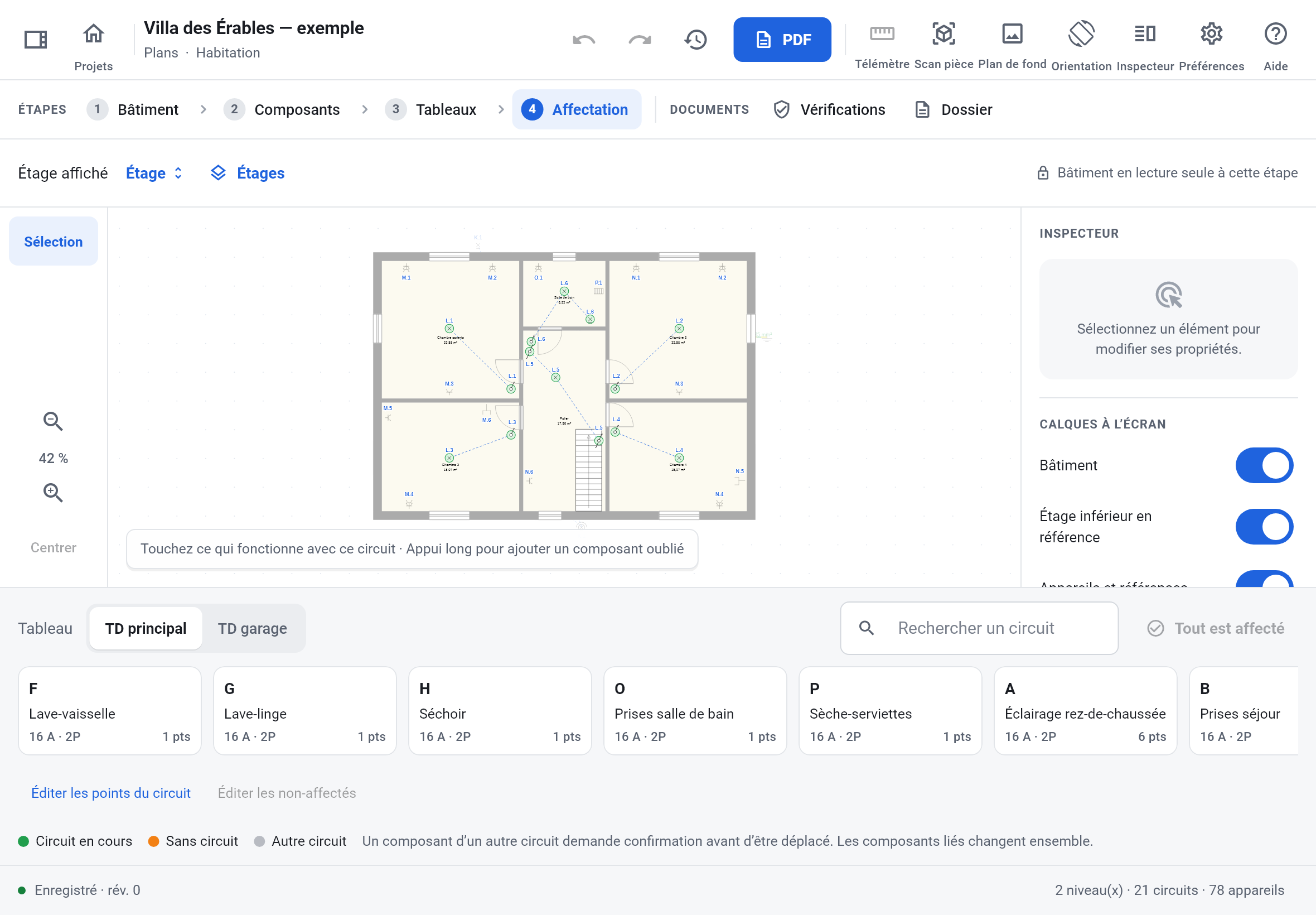Focus the Rechercher un circuit field
Screen dimensions: 1316x915
coord(979,628)
